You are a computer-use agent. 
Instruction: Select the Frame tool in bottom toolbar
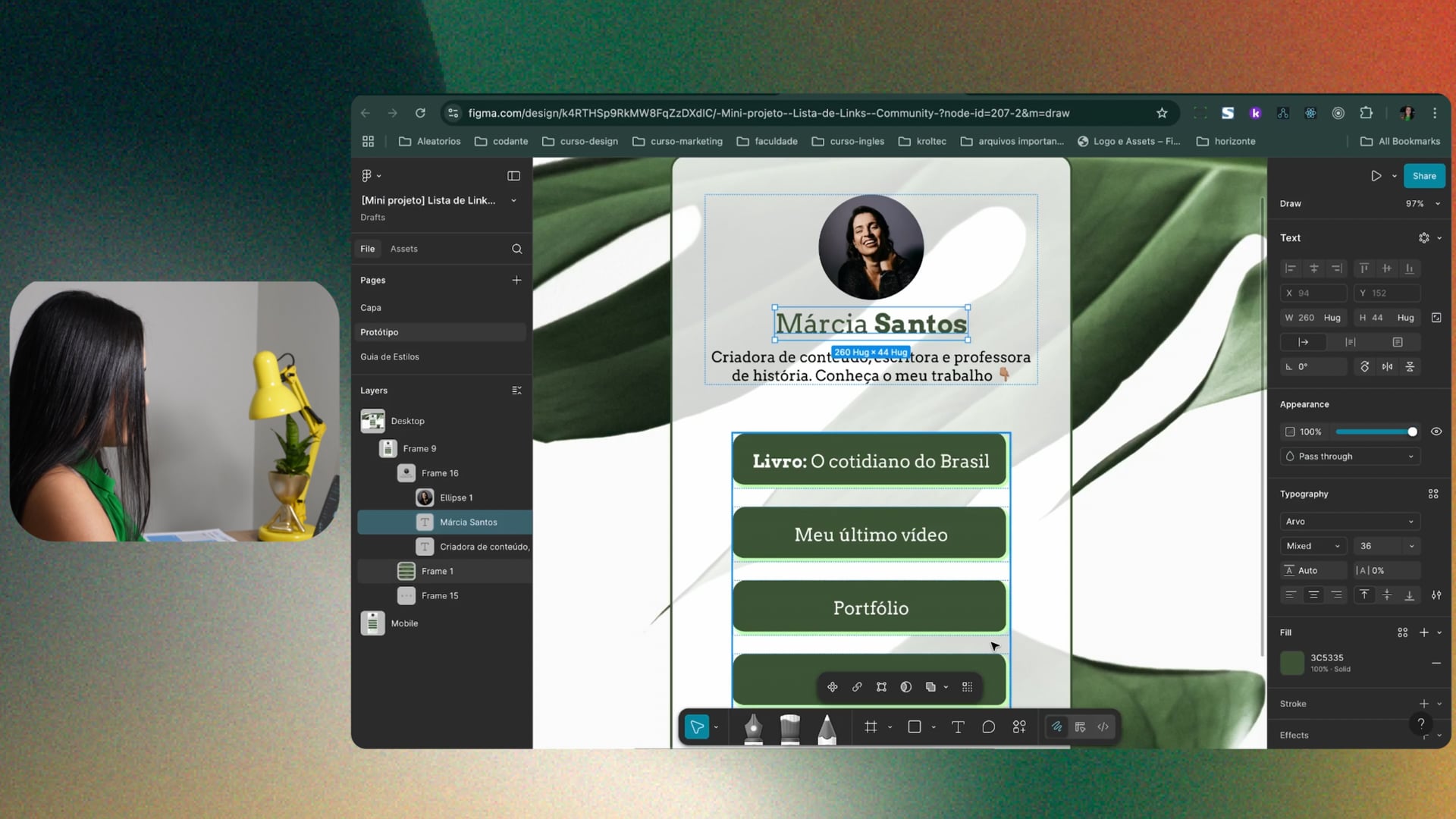click(871, 727)
